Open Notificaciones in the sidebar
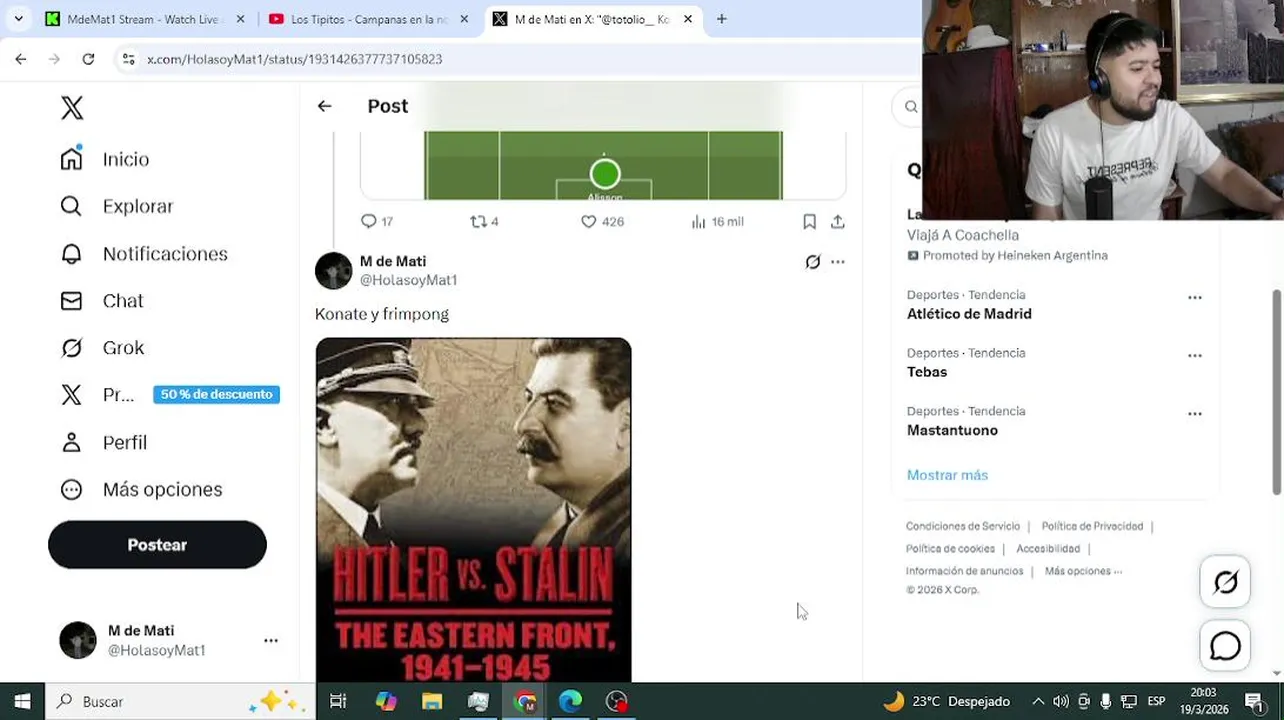1284x720 pixels. (144, 254)
